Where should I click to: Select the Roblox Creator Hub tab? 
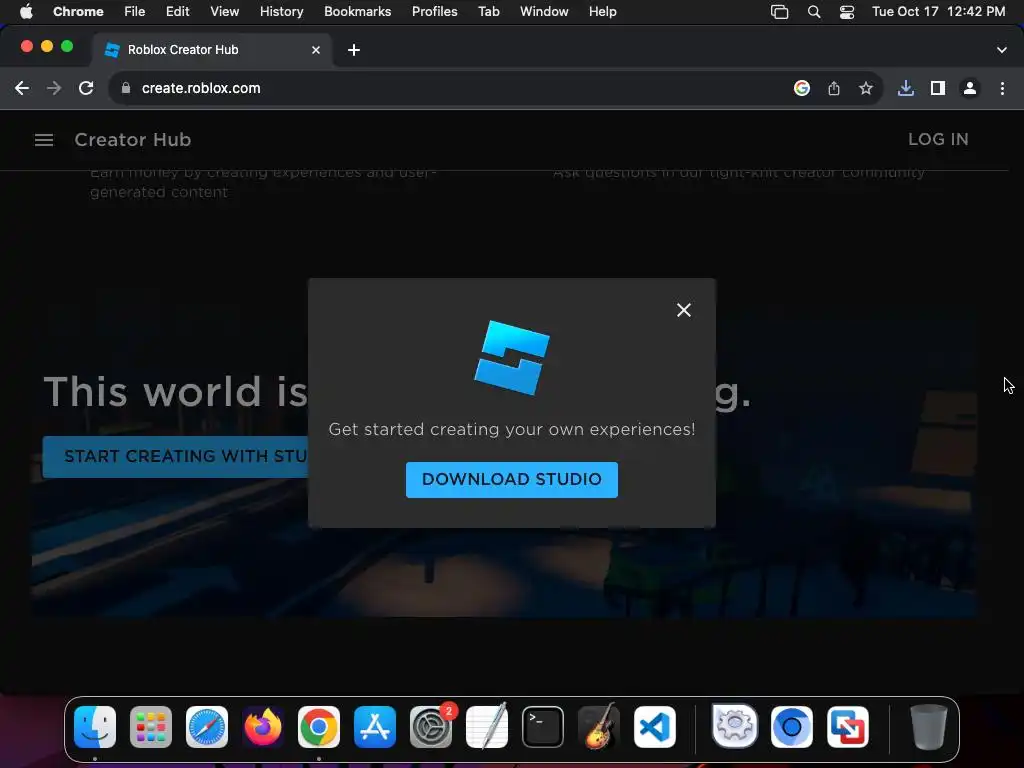coord(212,50)
